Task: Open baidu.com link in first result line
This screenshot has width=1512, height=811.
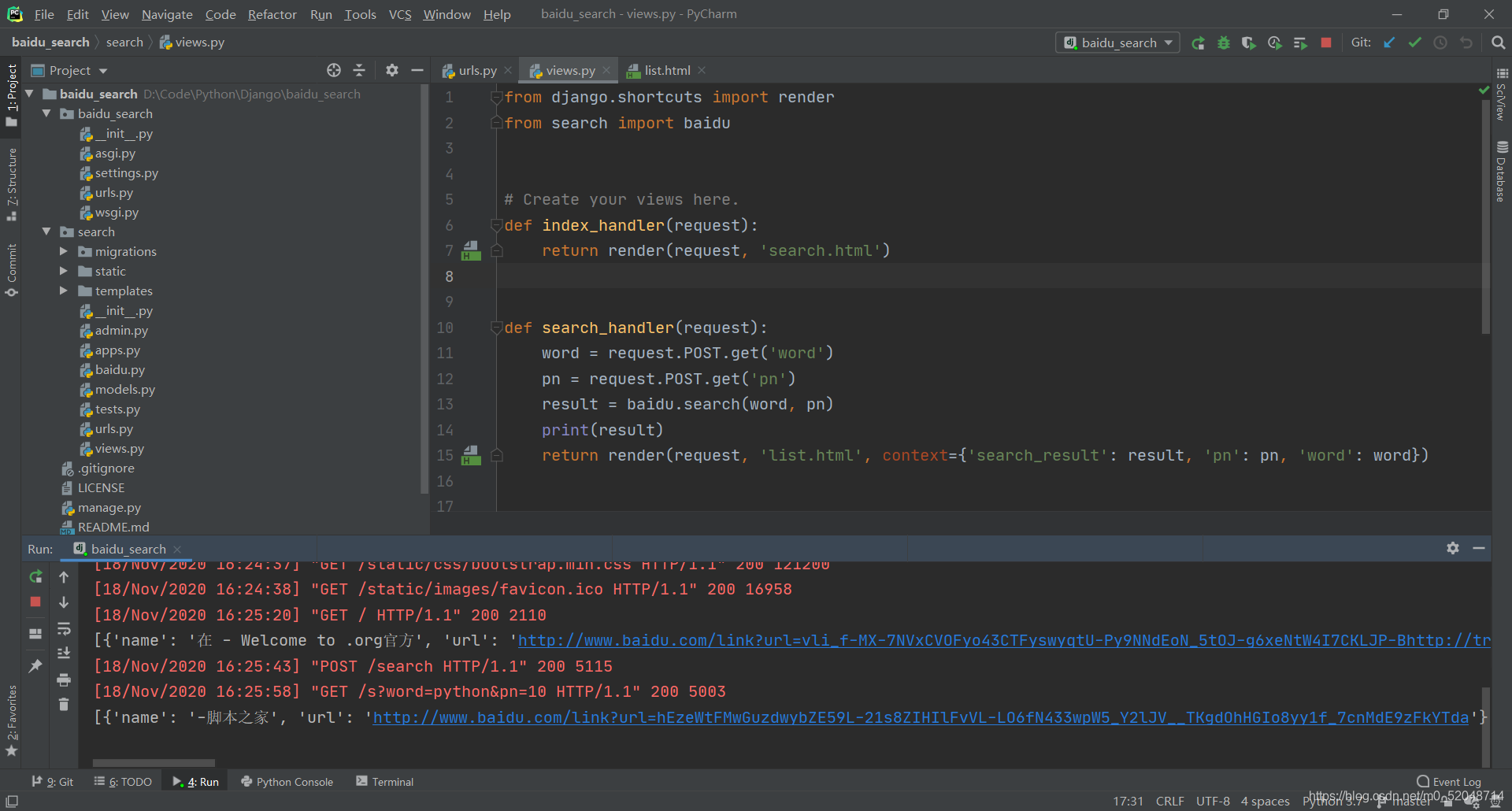Action: tap(1004, 640)
